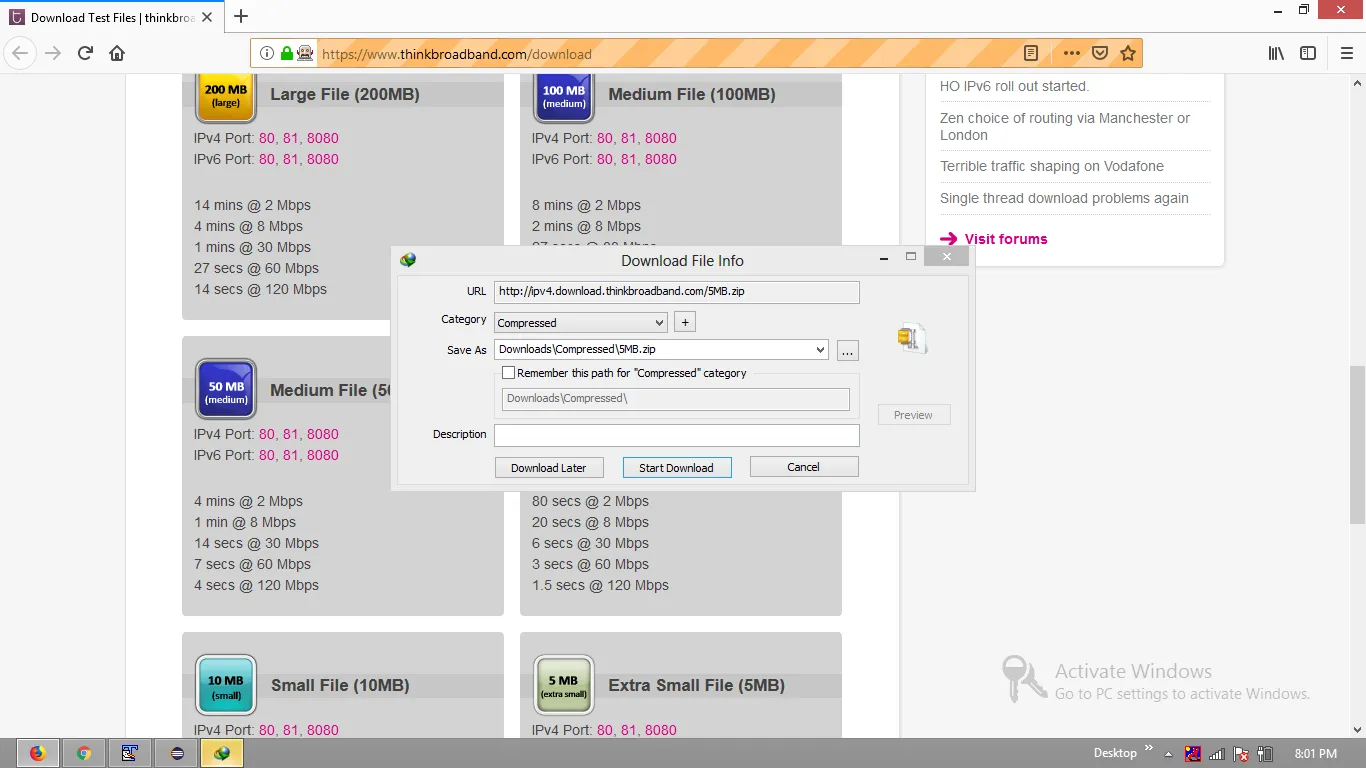The height and width of the screenshot is (768, 1366).
Task: Click the Firefox home icon
Action: click(x=117, y=54)
